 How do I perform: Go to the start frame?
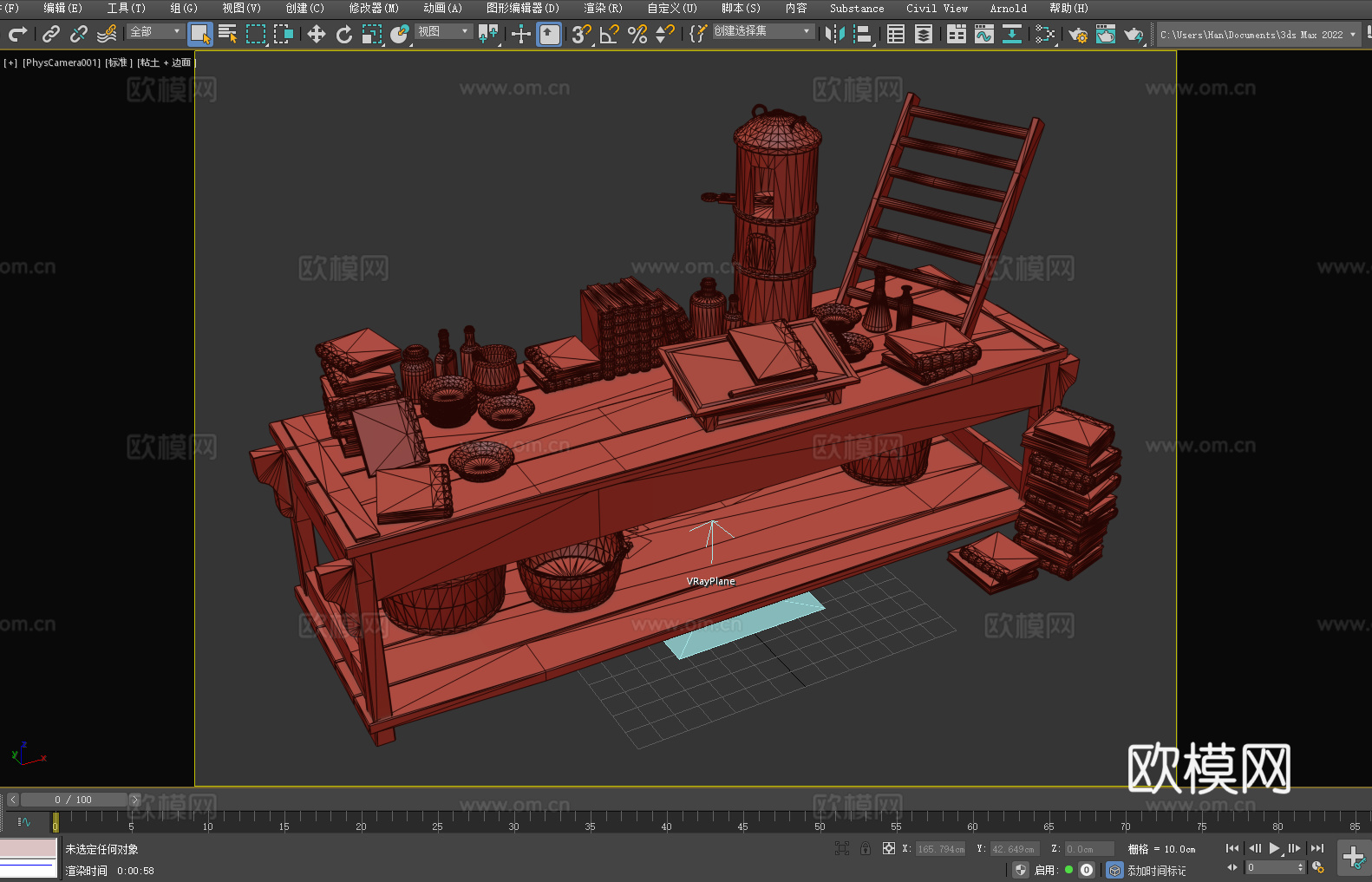coord(1232,848)
